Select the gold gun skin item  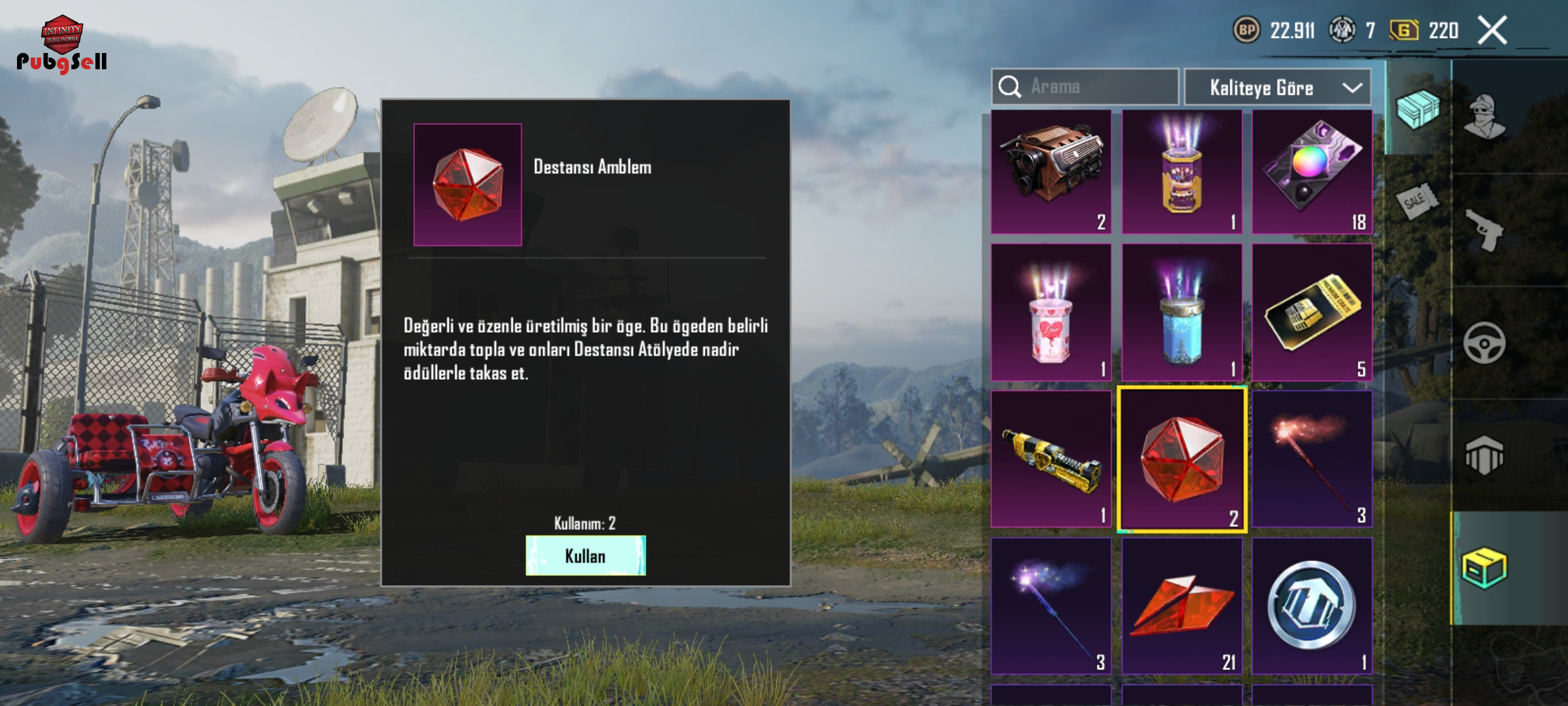click(x=1051, y=459)
